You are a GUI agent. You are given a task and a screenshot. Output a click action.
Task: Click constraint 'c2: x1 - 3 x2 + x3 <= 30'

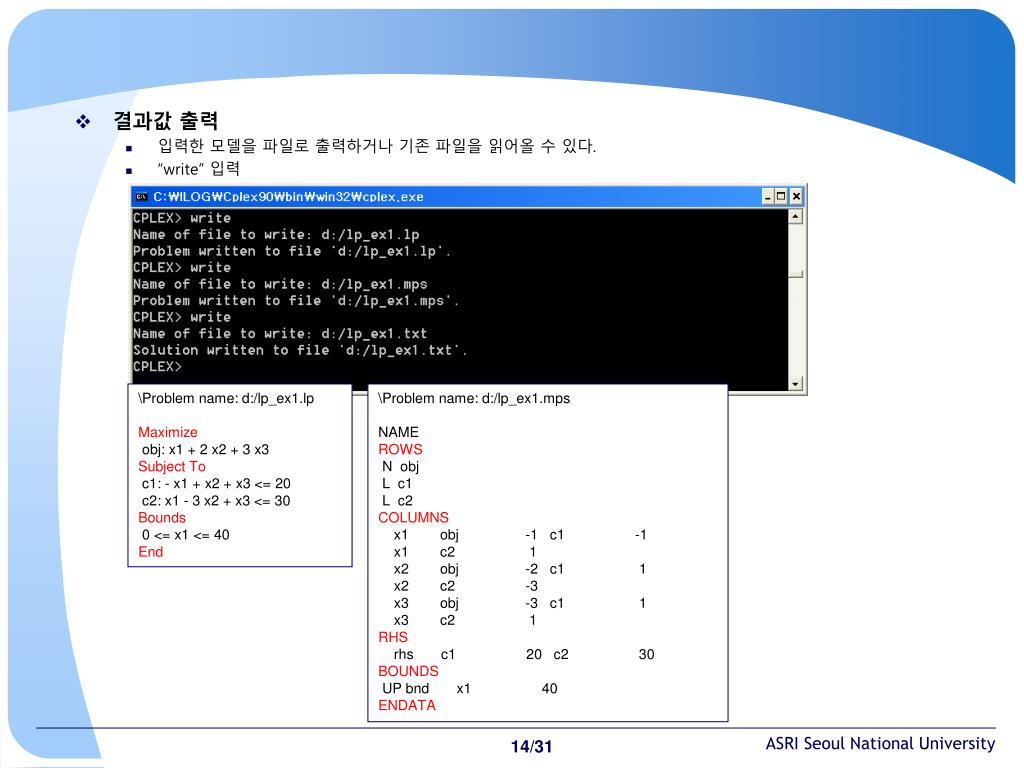point(216,500)
